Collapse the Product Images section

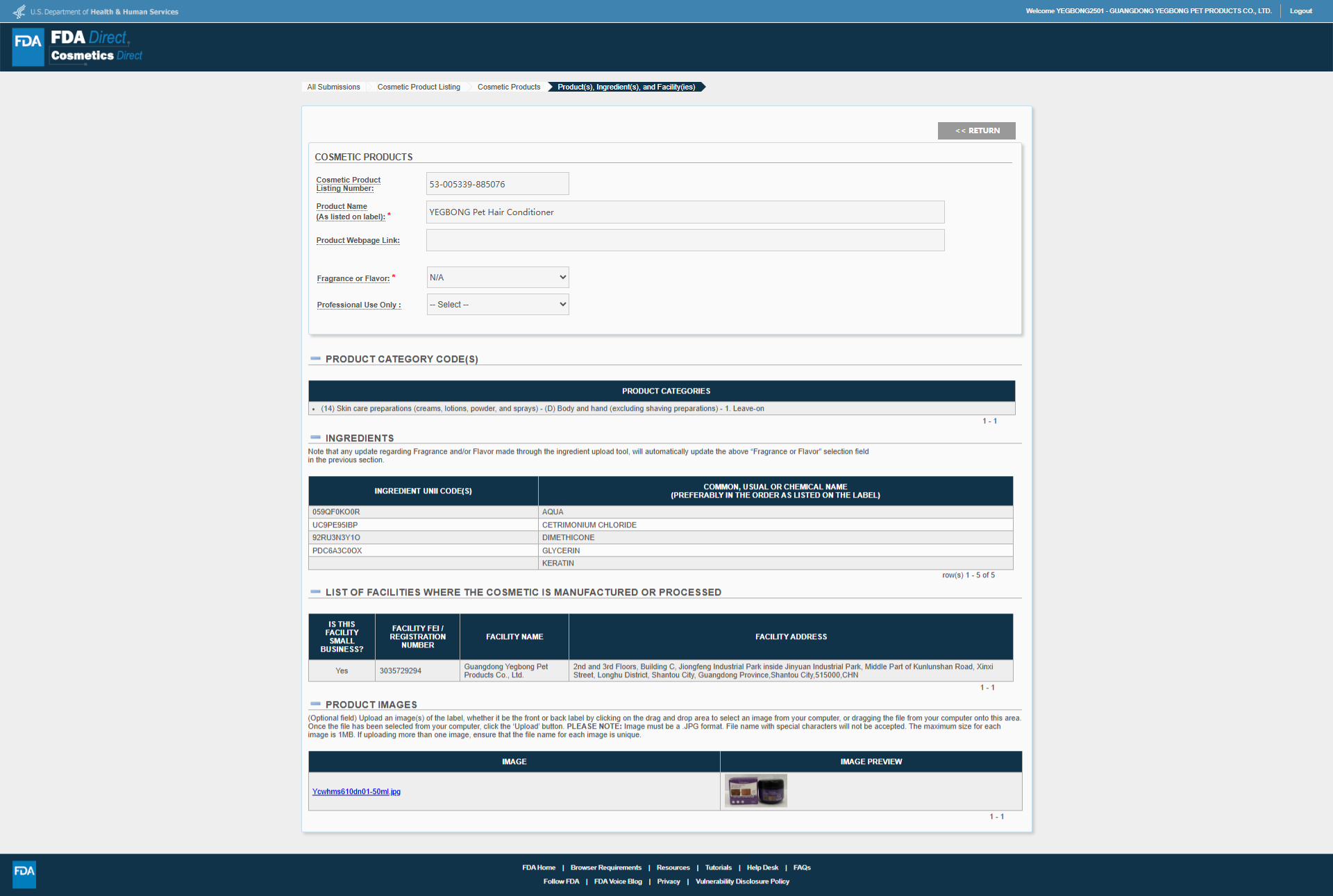coord(316,704)
